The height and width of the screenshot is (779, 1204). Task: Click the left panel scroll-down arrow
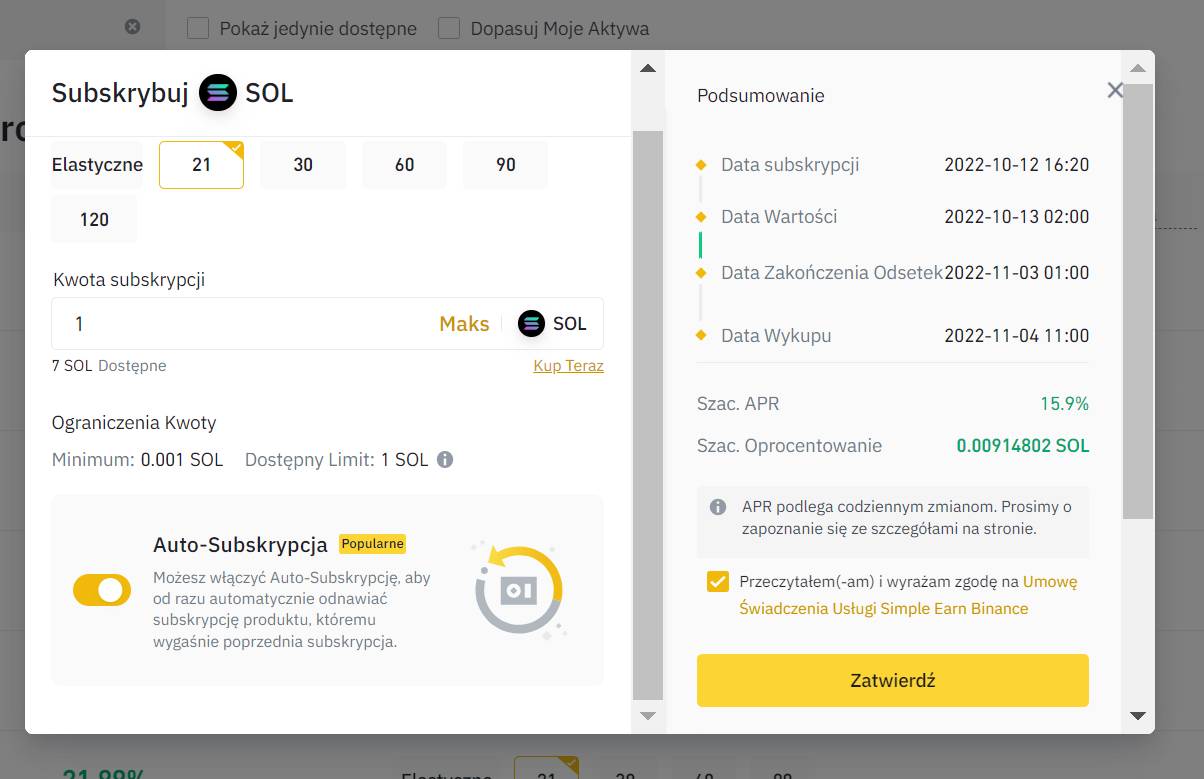[647, 715]
